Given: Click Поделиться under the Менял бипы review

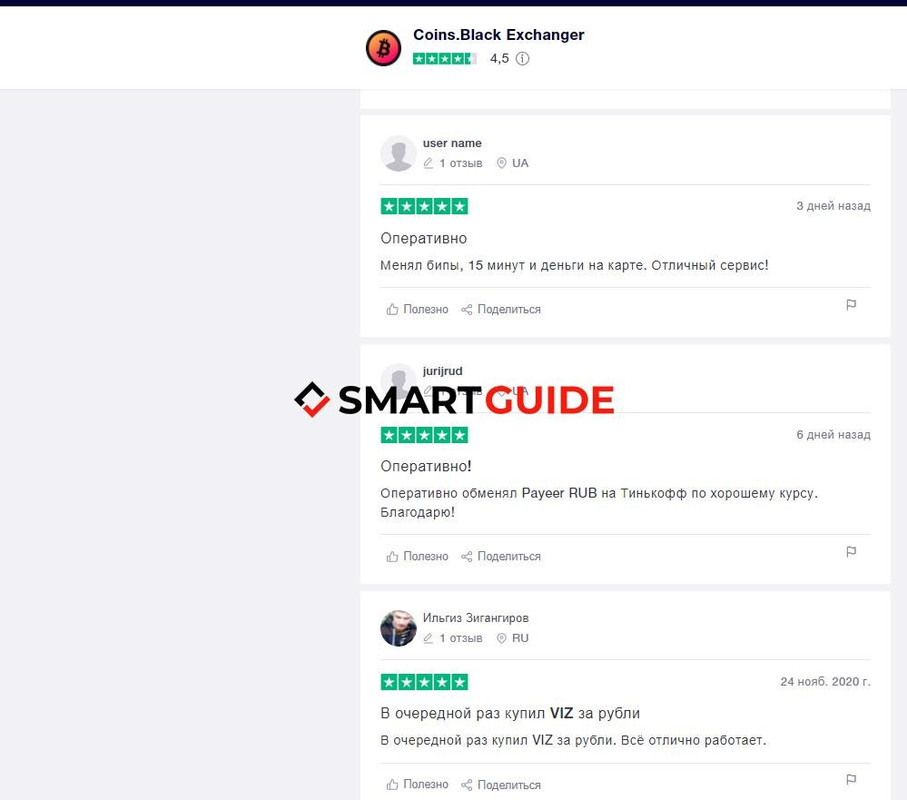Looking at the screenshot, I should pyautogui.click(x=509, y=309).
